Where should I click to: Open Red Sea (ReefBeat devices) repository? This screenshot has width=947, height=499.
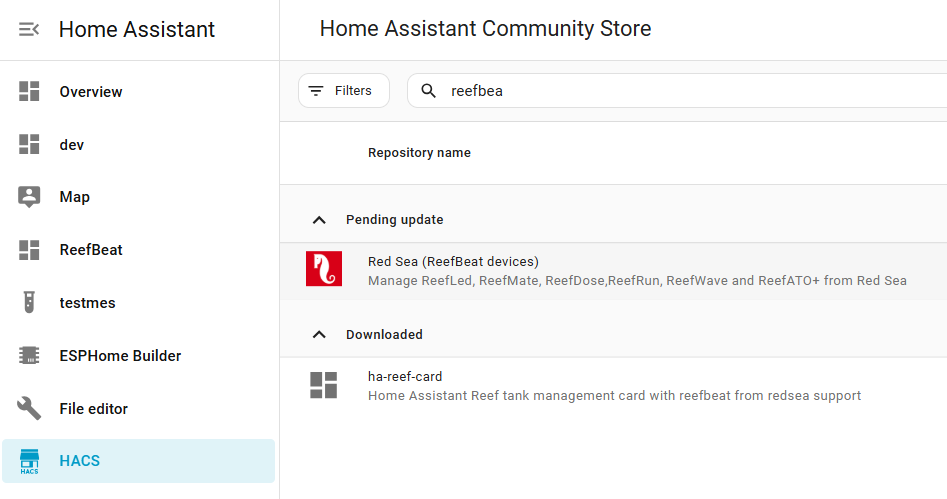(614, 271)
